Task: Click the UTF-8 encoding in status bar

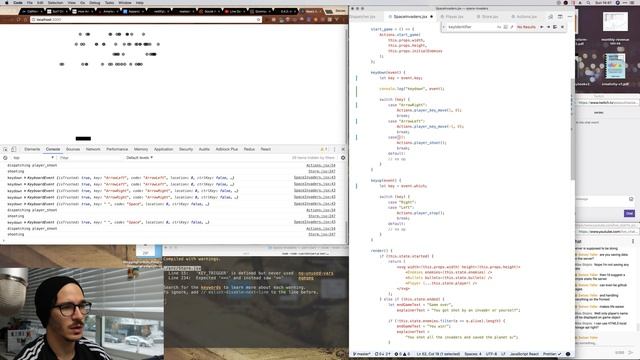Action: (491, 354)
